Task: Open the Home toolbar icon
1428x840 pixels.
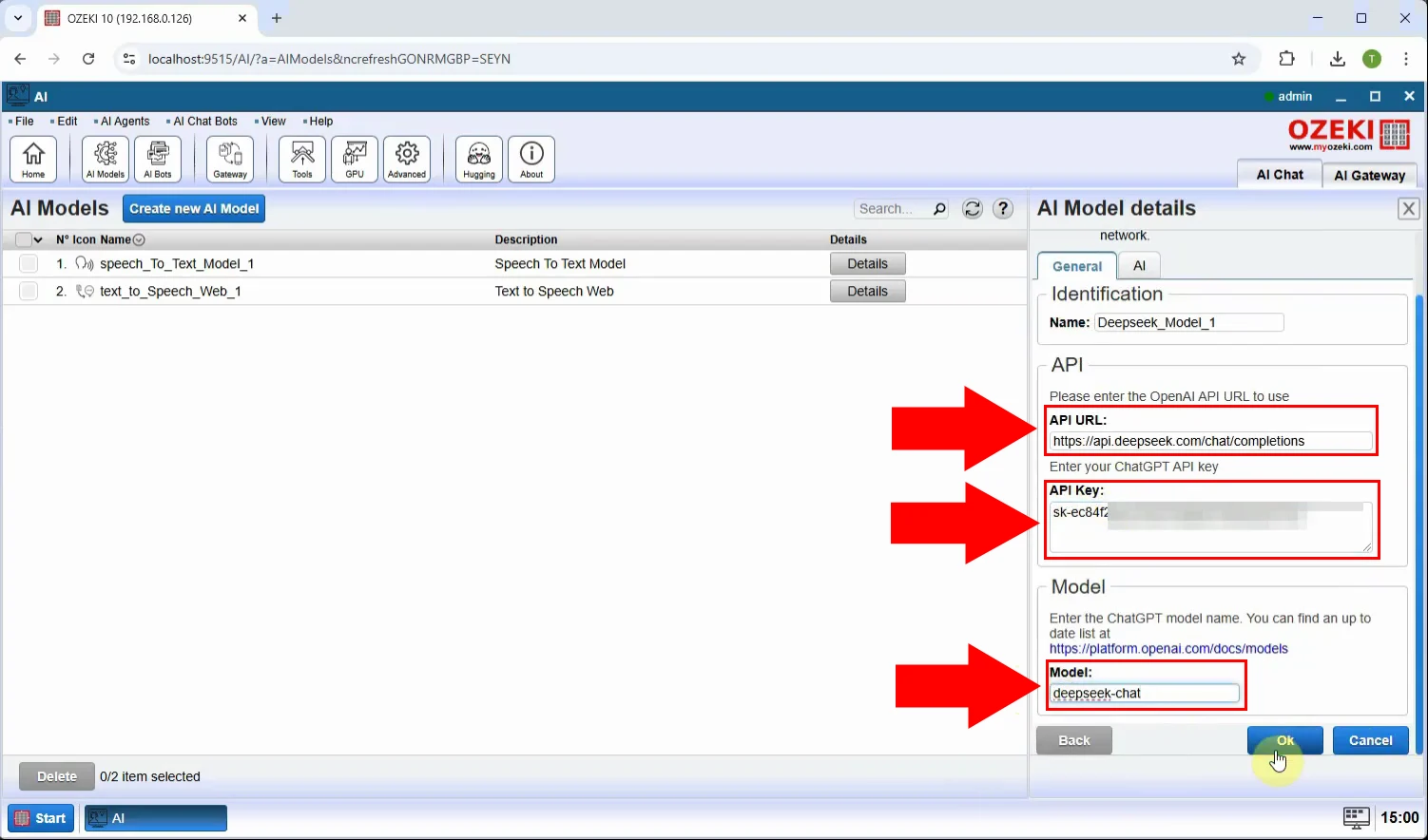Action: (x=33, y=159)
